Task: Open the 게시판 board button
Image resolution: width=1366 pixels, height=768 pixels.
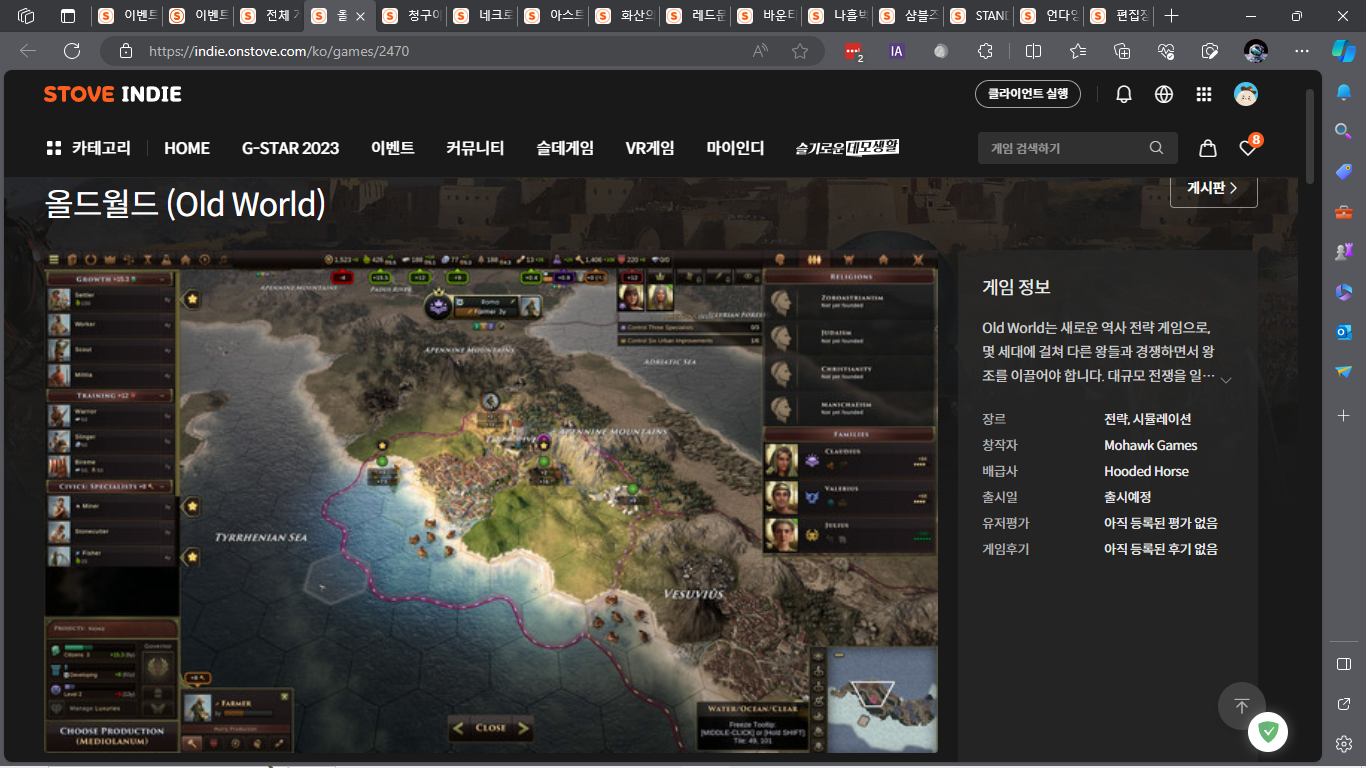Action: 1213,188
